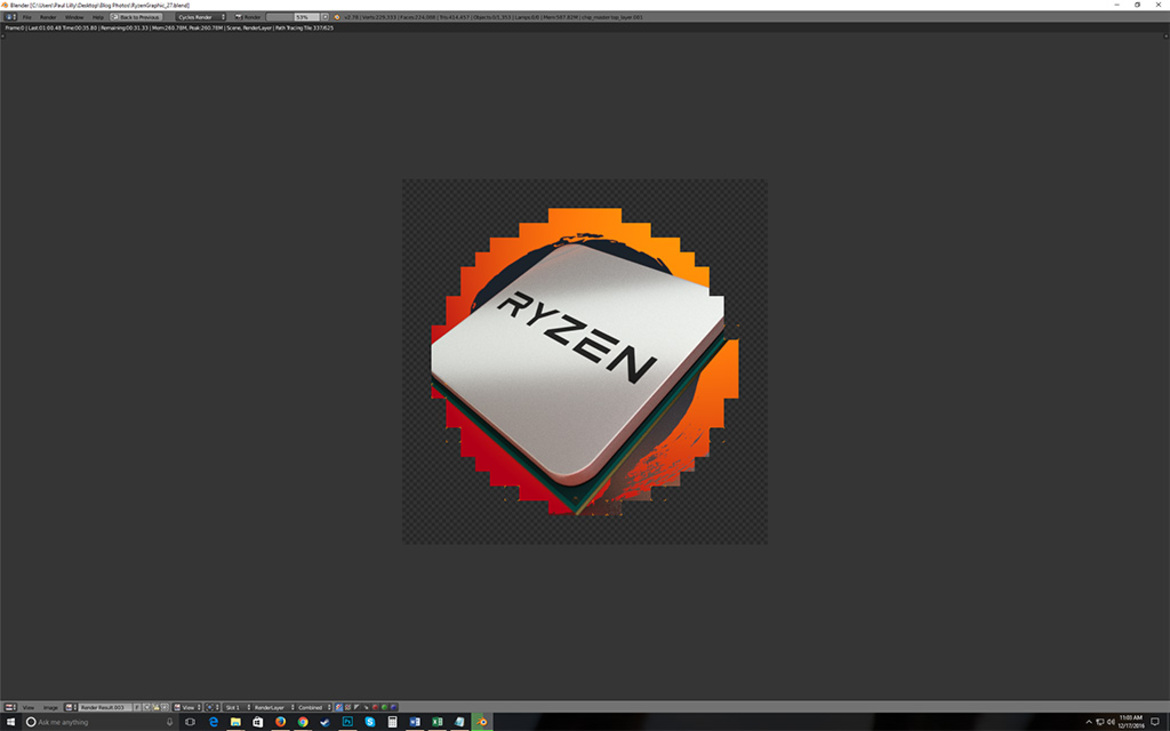Image resolution: width=1170 pixels, height=731 pixels.
Task: Click active Blender icon in taskbar
Action: [482, 722]
